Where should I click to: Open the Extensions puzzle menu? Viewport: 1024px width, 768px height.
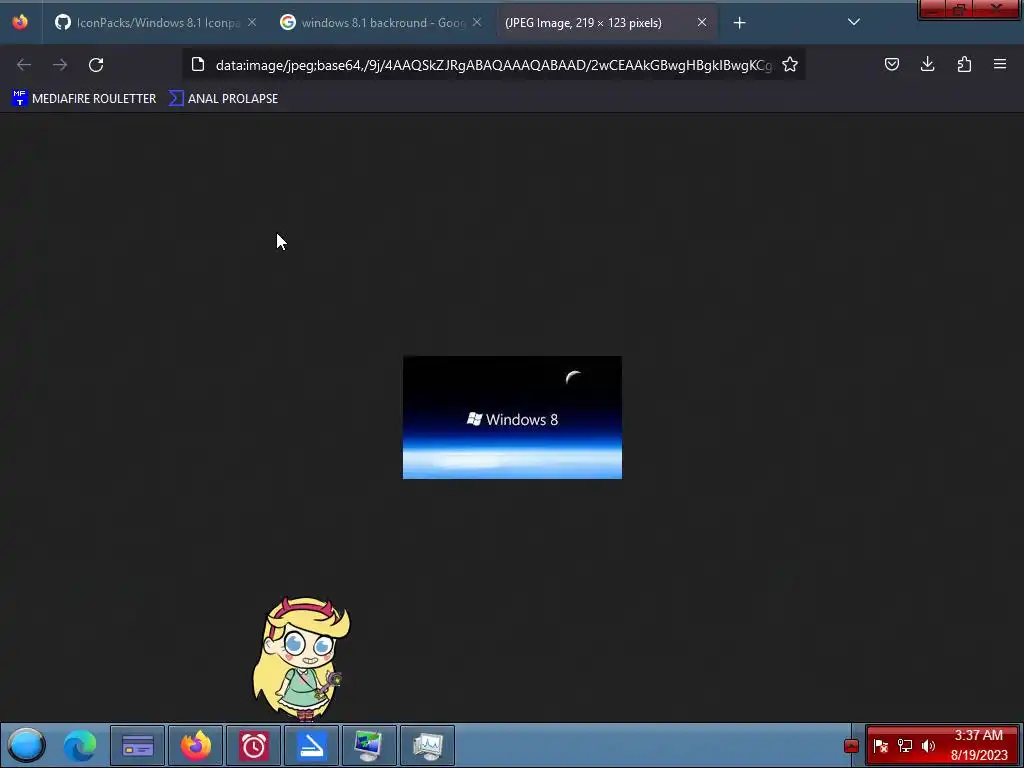964,64
